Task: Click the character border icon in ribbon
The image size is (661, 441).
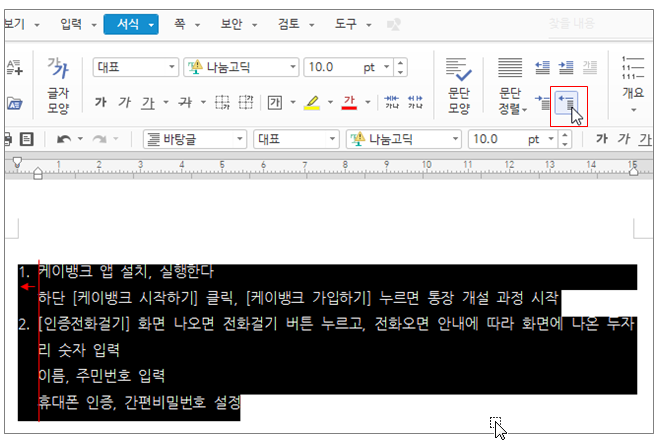Action: [222, 102]
